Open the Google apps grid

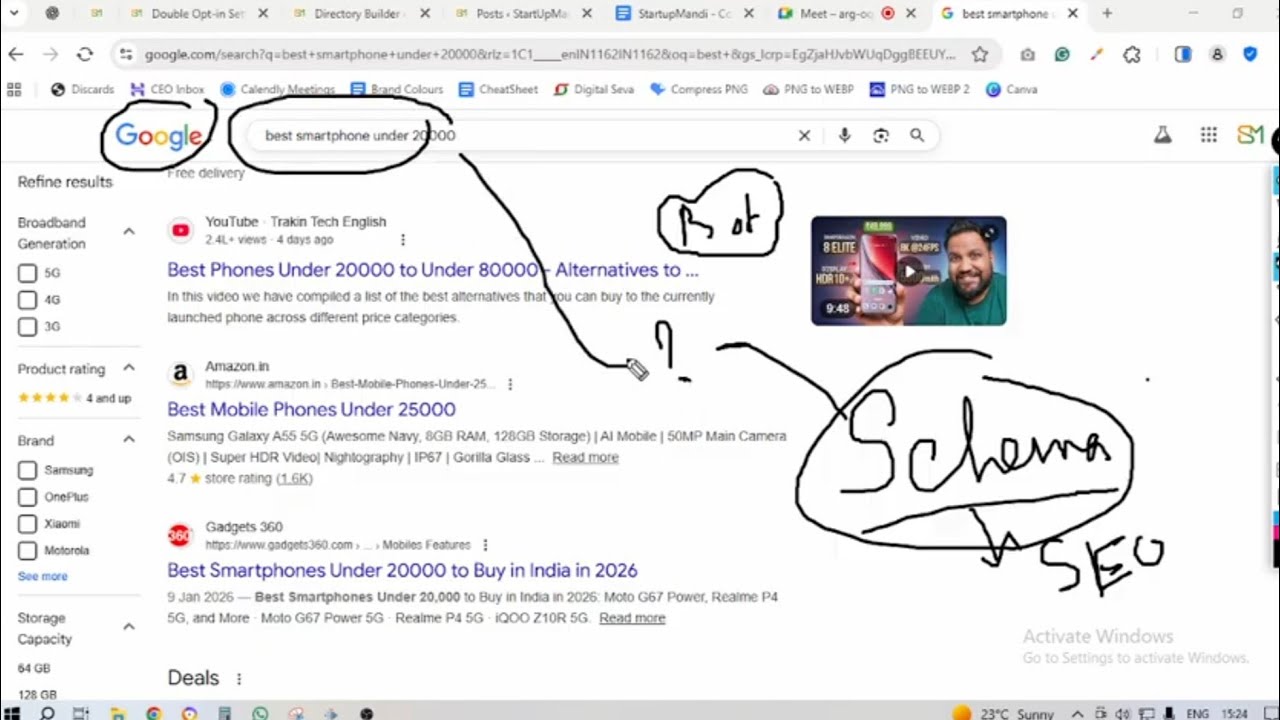tap(1209, 135)
